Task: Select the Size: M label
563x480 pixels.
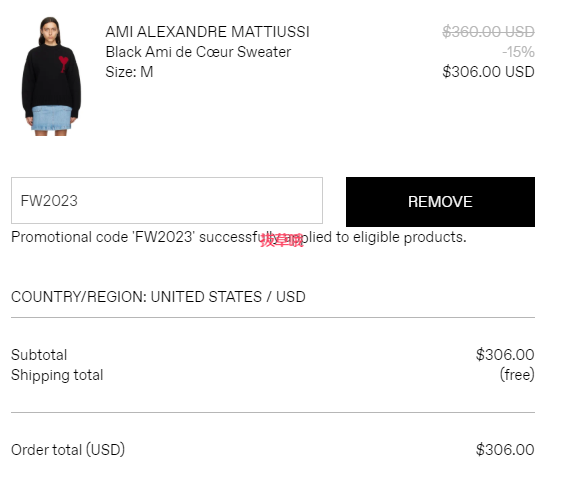Action: click(129, 72)
